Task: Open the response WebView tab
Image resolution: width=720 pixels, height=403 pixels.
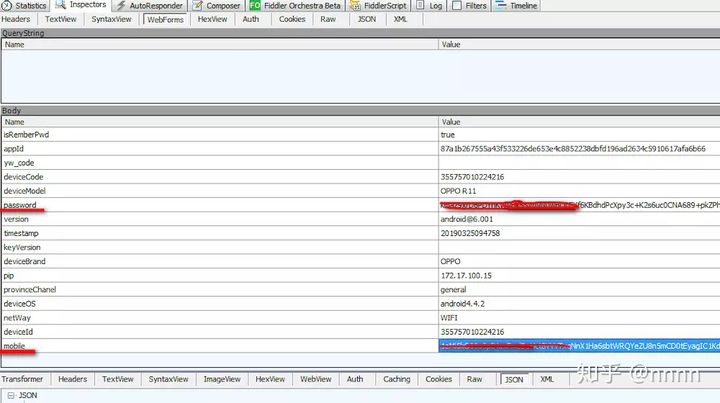Action: click(315, 379)
